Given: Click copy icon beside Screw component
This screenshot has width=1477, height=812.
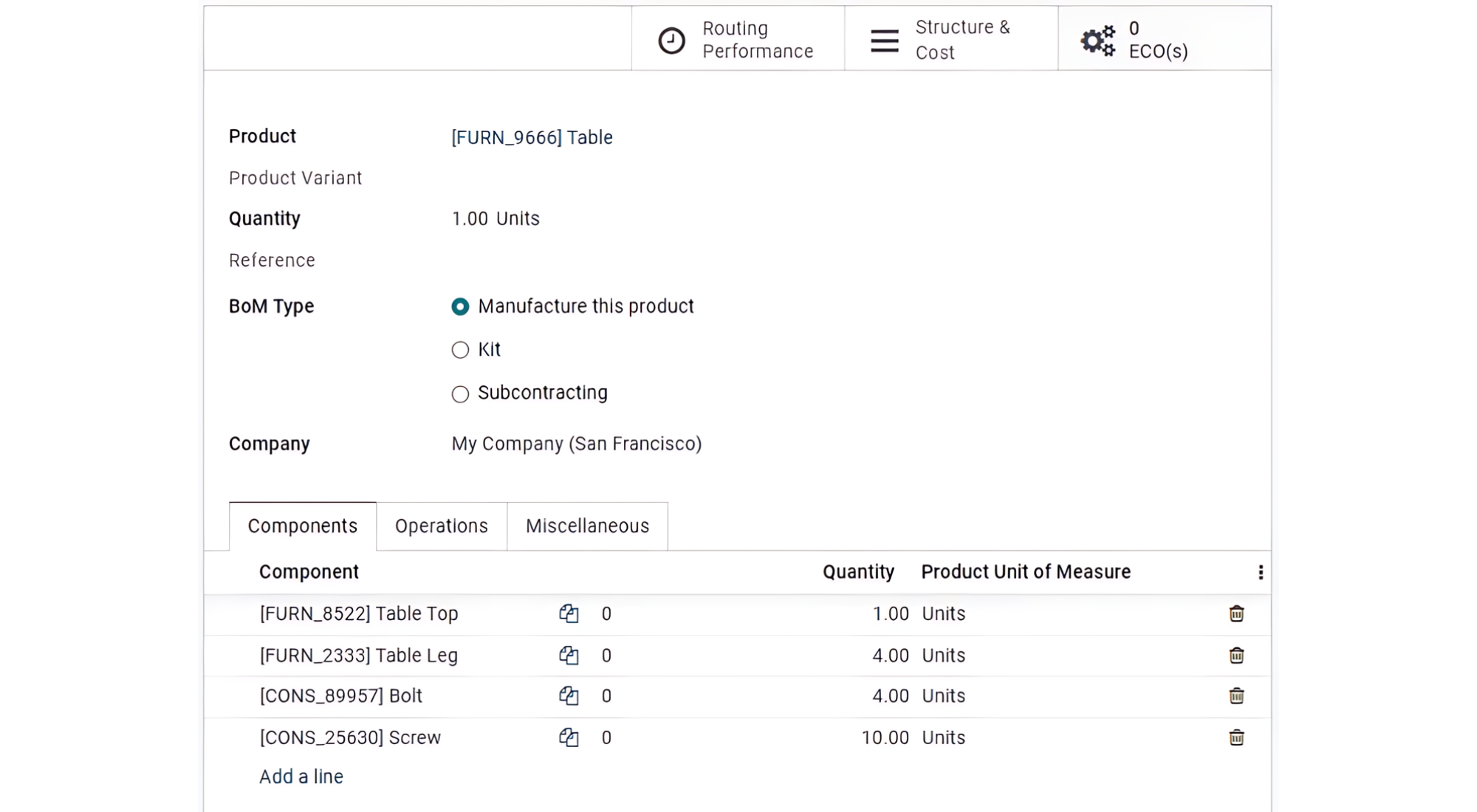Looking at the screenshot, I should (569, 737).
